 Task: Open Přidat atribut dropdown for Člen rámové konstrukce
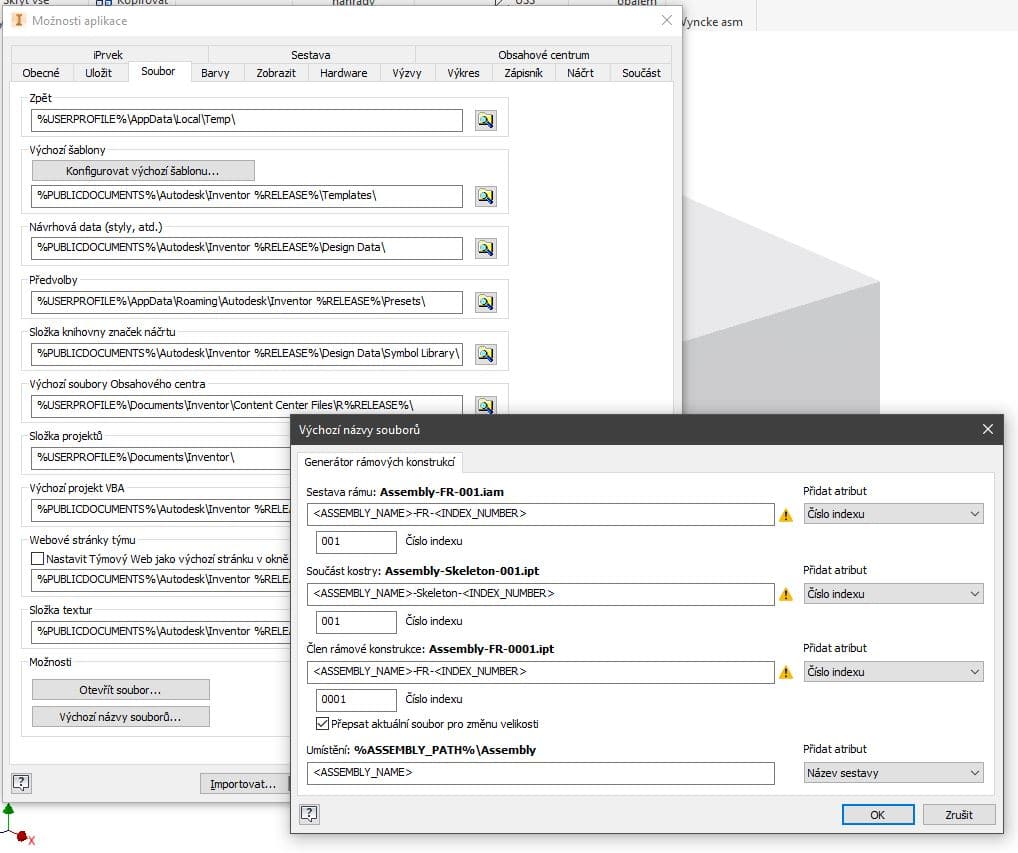point(893,672)
